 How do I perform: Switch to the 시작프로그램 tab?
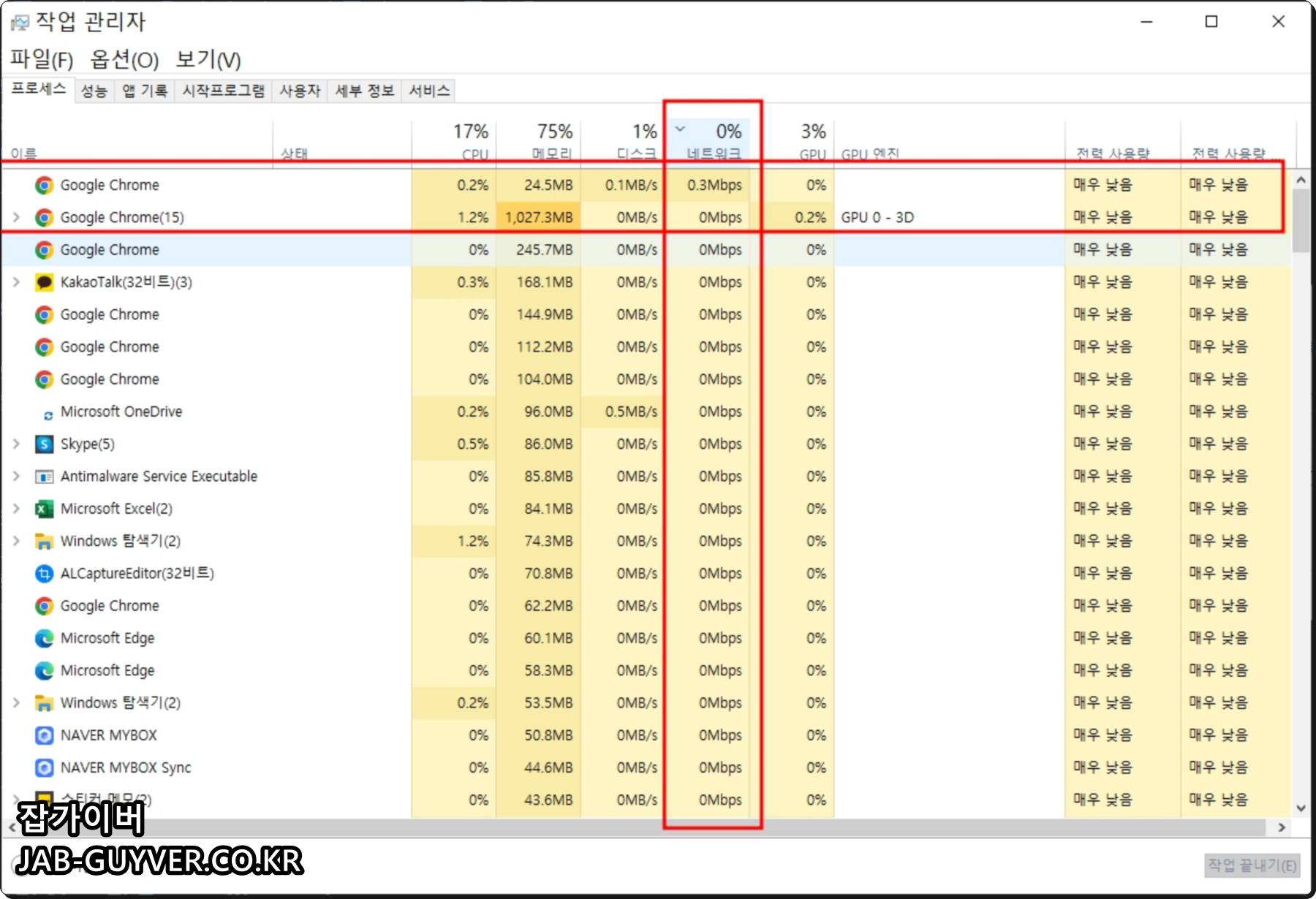pos(223,91)
